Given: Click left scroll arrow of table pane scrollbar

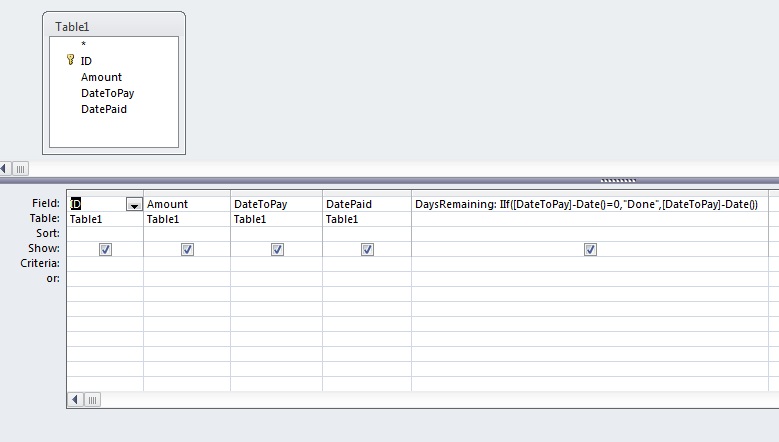Looking at the screenshot, I should click(x=5, y=169).
